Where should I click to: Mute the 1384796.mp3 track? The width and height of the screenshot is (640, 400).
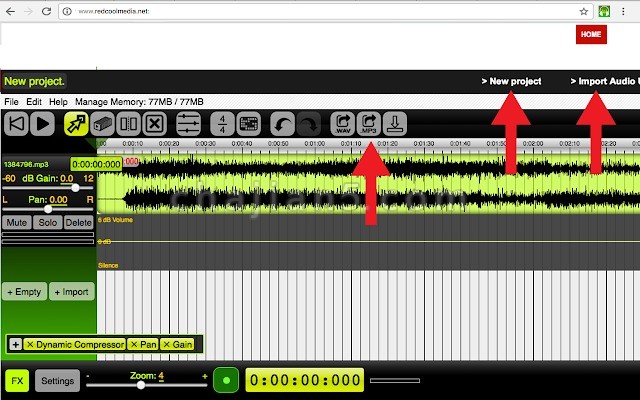(17, 222)
